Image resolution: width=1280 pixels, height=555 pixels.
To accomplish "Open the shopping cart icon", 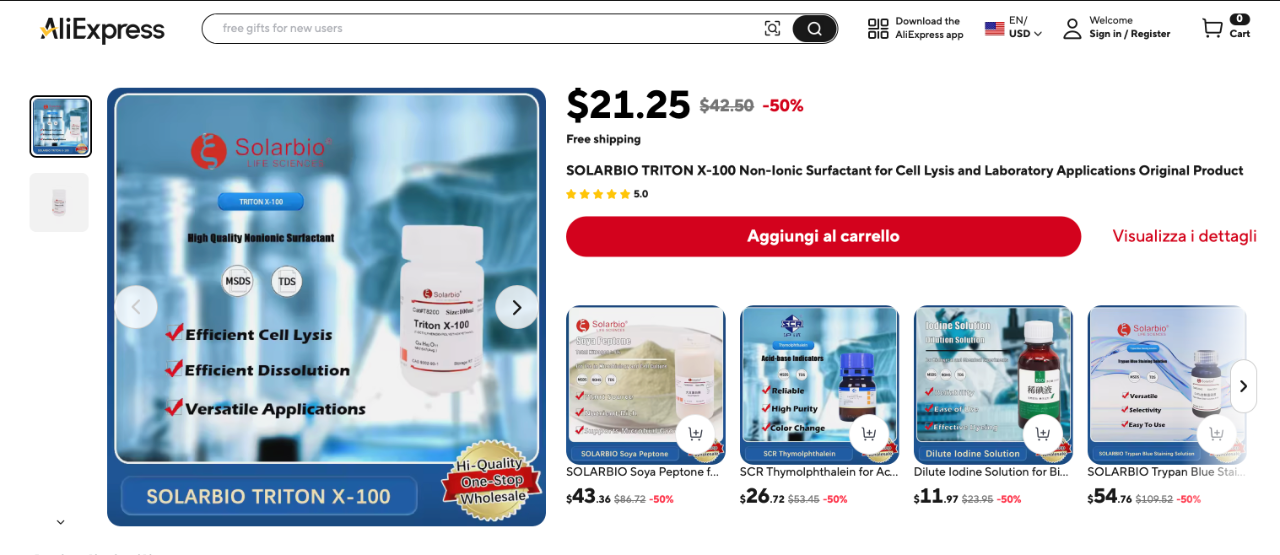I will pyautogui.click(x=1212, y=28).
